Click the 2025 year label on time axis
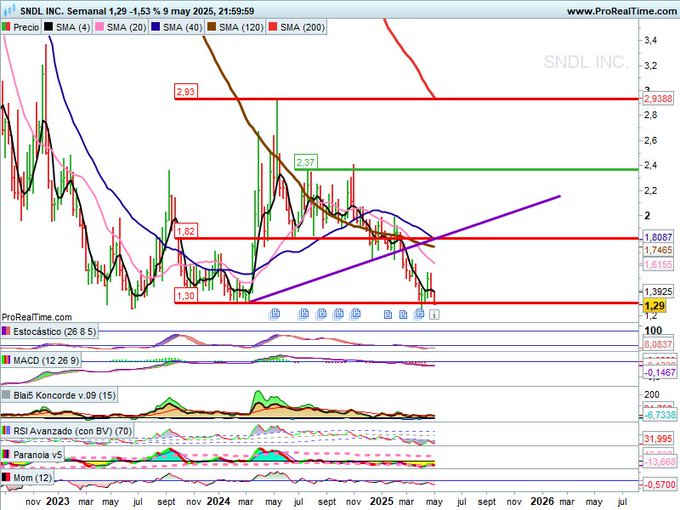The height and width of the screenshot is (510, 680). 381,501
